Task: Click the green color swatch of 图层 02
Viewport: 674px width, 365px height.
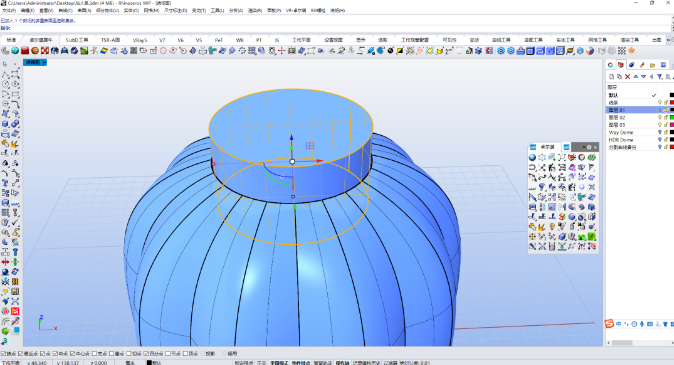Action: (x=672, y=117)
